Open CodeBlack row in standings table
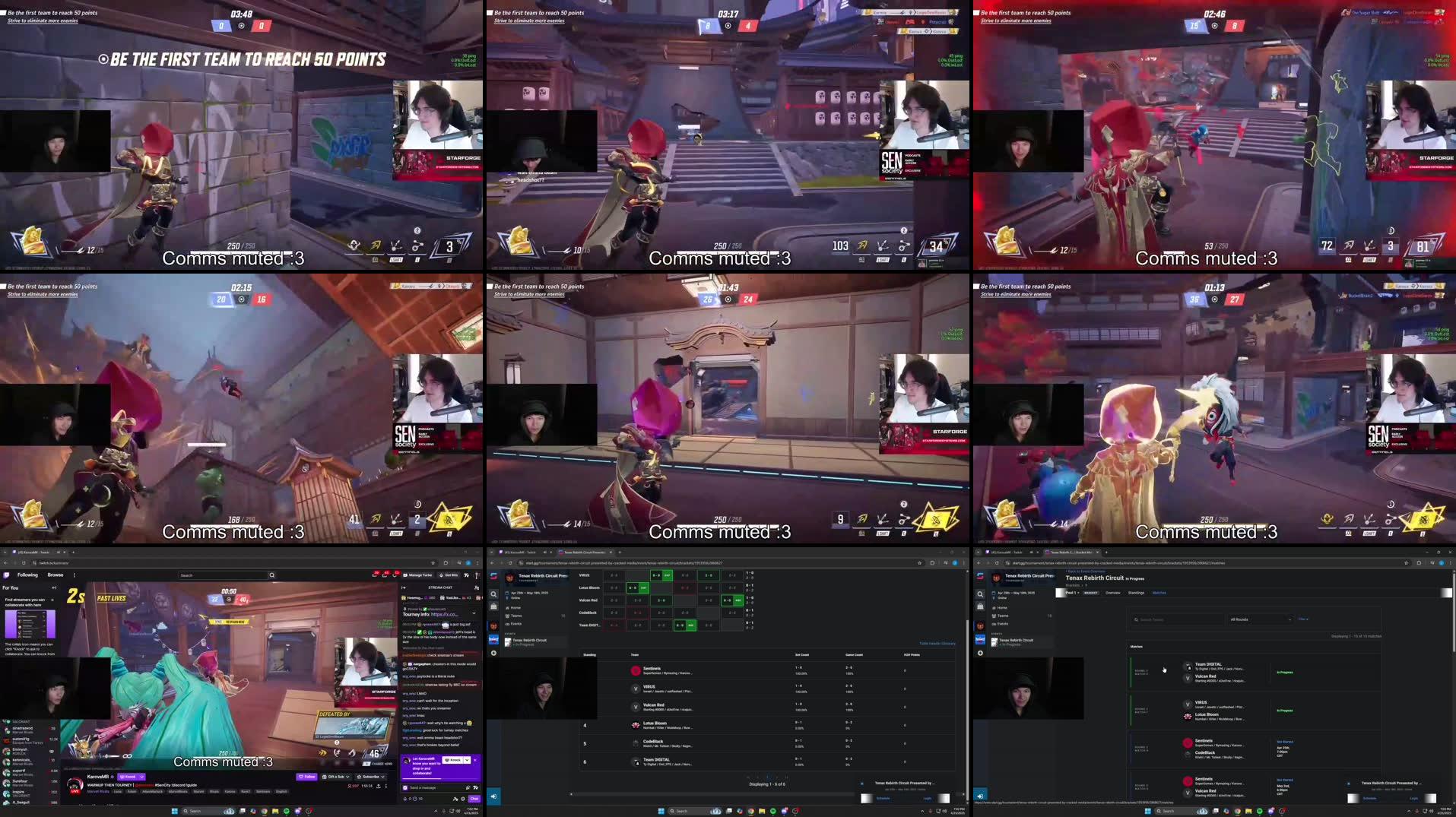Viewport: 1456px width, 817px height. tap(768, 743)
